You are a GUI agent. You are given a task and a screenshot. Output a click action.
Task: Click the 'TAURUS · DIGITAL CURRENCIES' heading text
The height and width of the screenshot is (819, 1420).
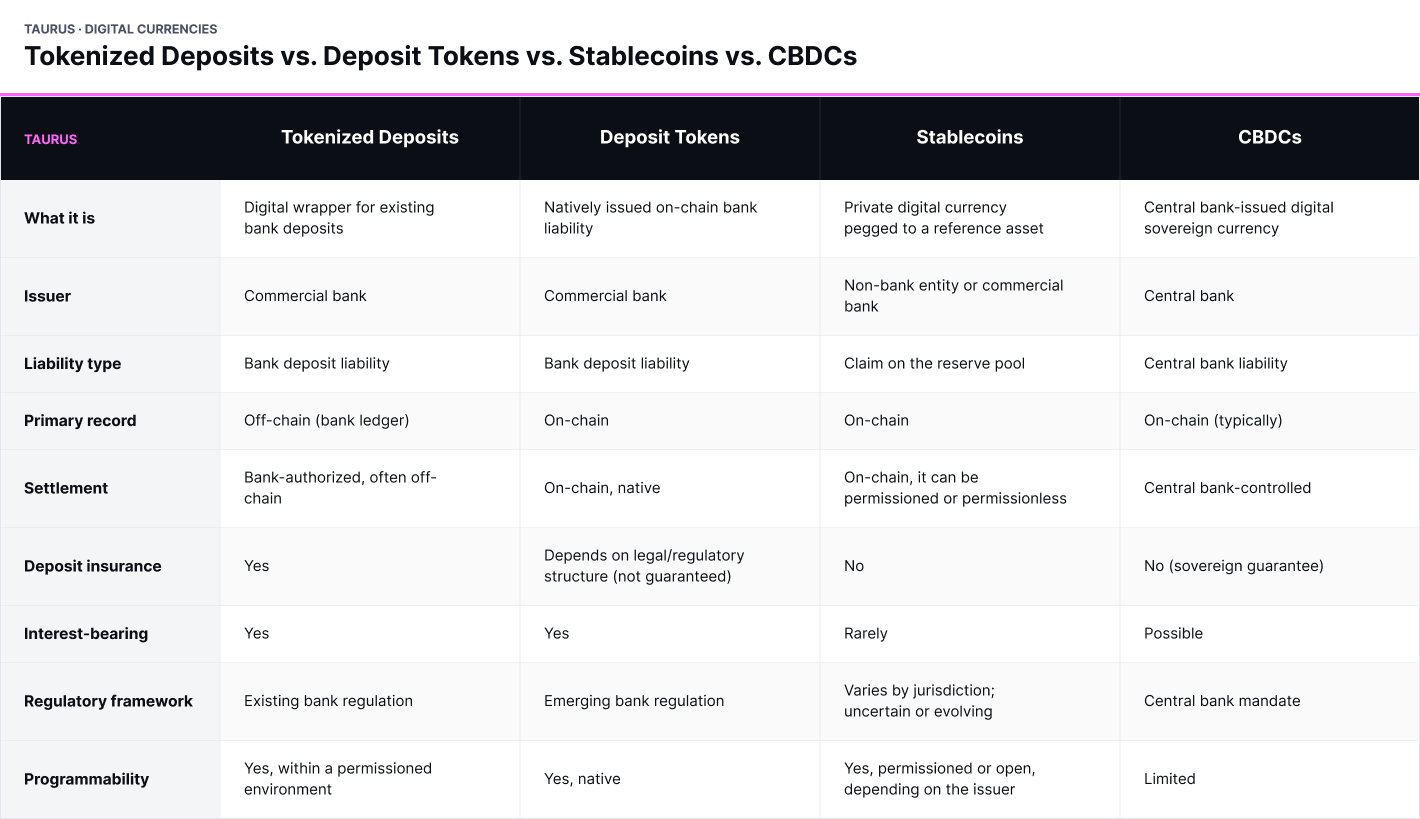tap(121, 29)
